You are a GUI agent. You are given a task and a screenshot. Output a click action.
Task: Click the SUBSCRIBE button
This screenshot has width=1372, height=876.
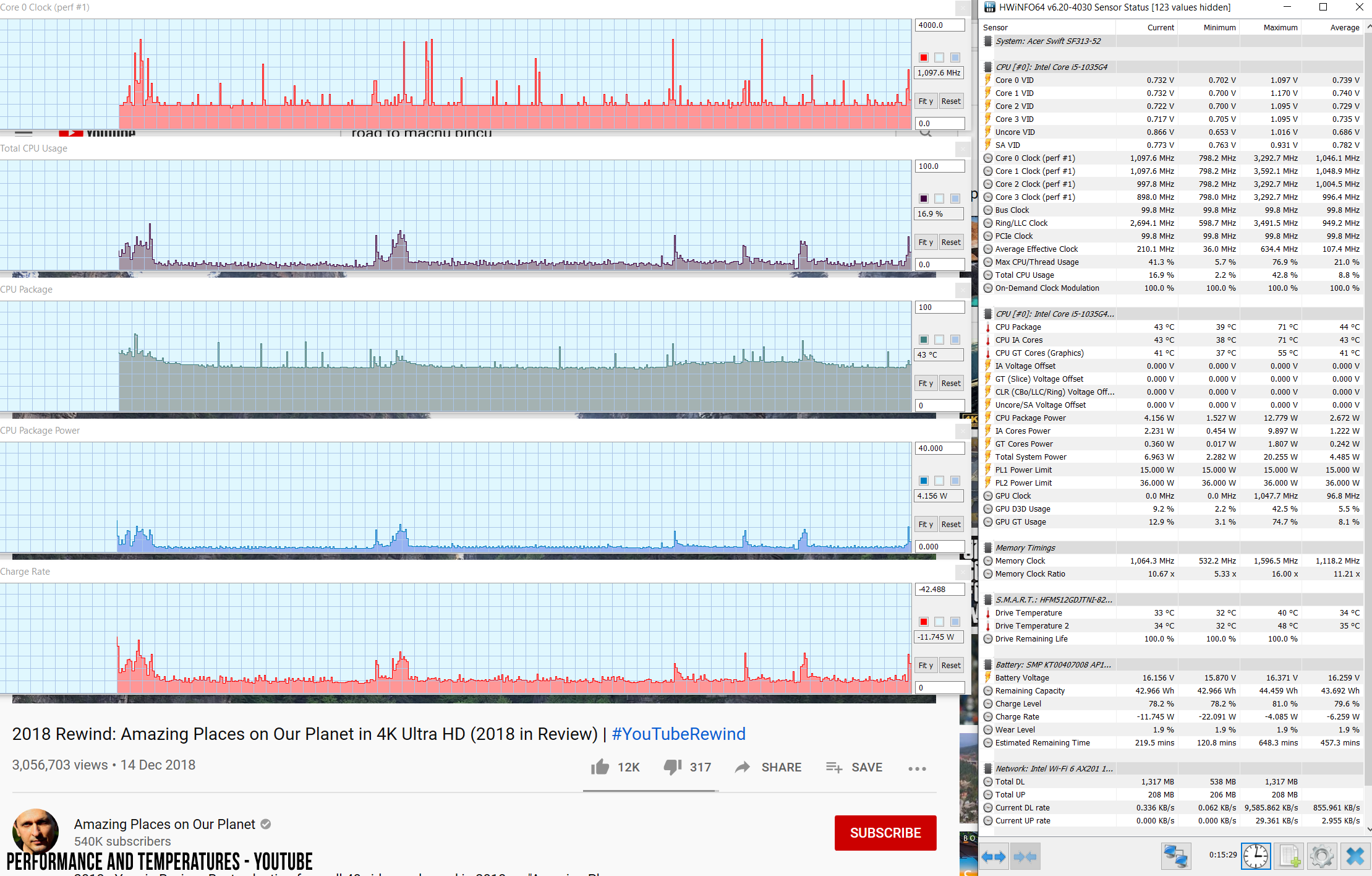click(x=885, y=833)
